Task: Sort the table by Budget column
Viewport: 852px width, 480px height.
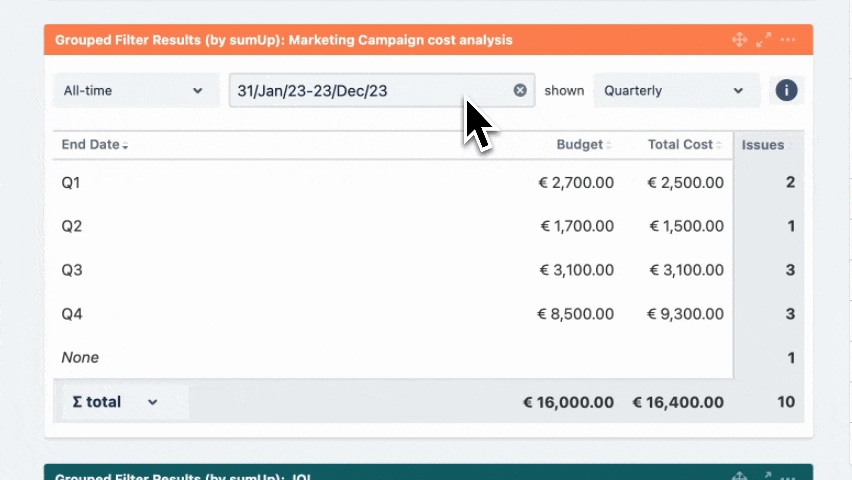Action: pyautogui.click(x=609, y=145)
